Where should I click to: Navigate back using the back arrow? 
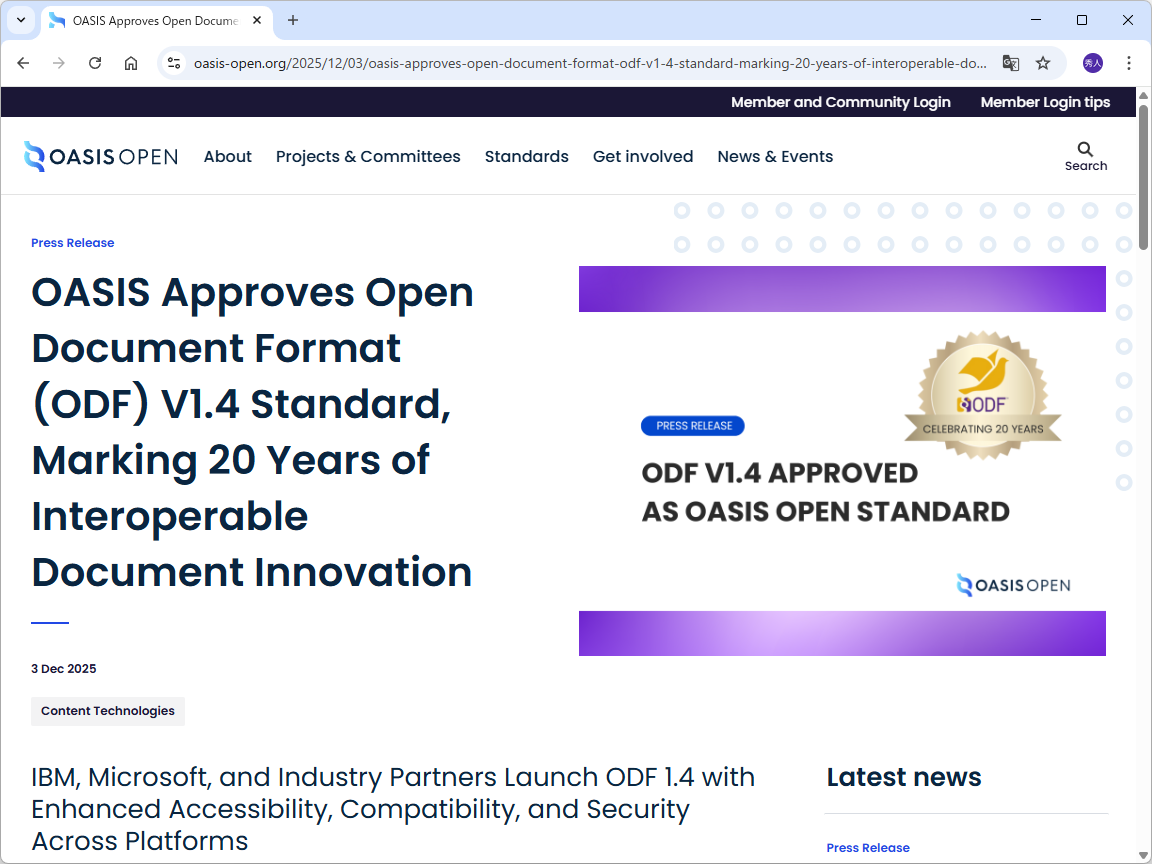tap(23, 62)
